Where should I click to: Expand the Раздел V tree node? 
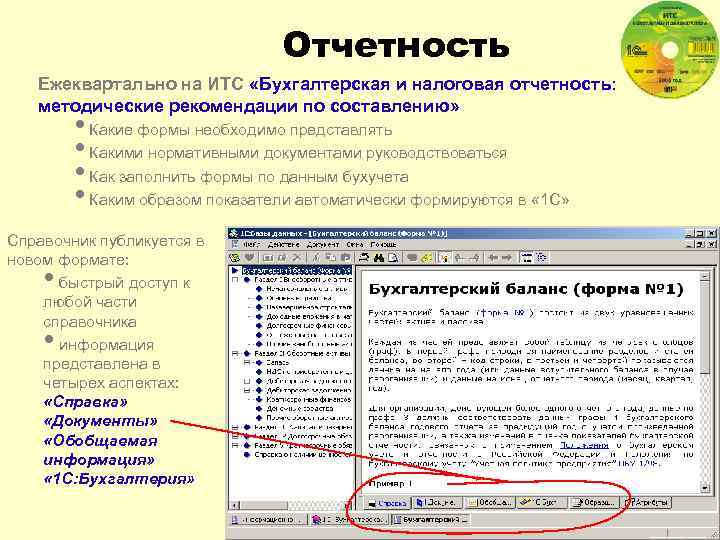(235, 445)
